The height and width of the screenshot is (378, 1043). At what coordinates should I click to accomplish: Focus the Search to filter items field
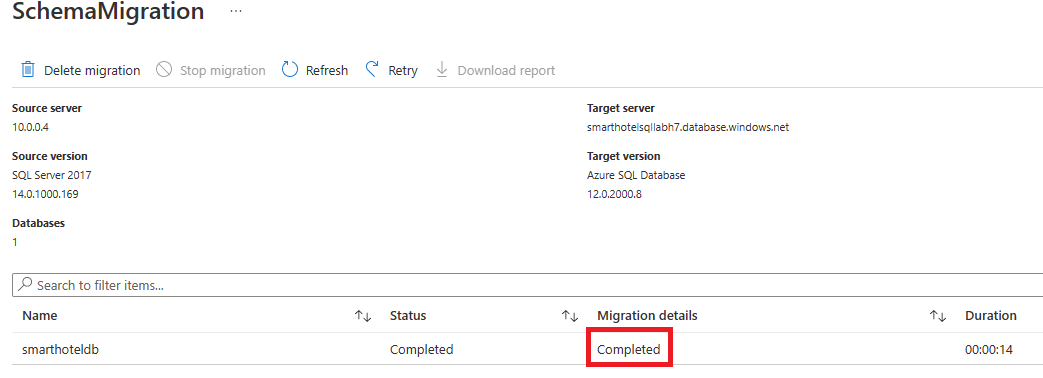click(x=527, y=285)
